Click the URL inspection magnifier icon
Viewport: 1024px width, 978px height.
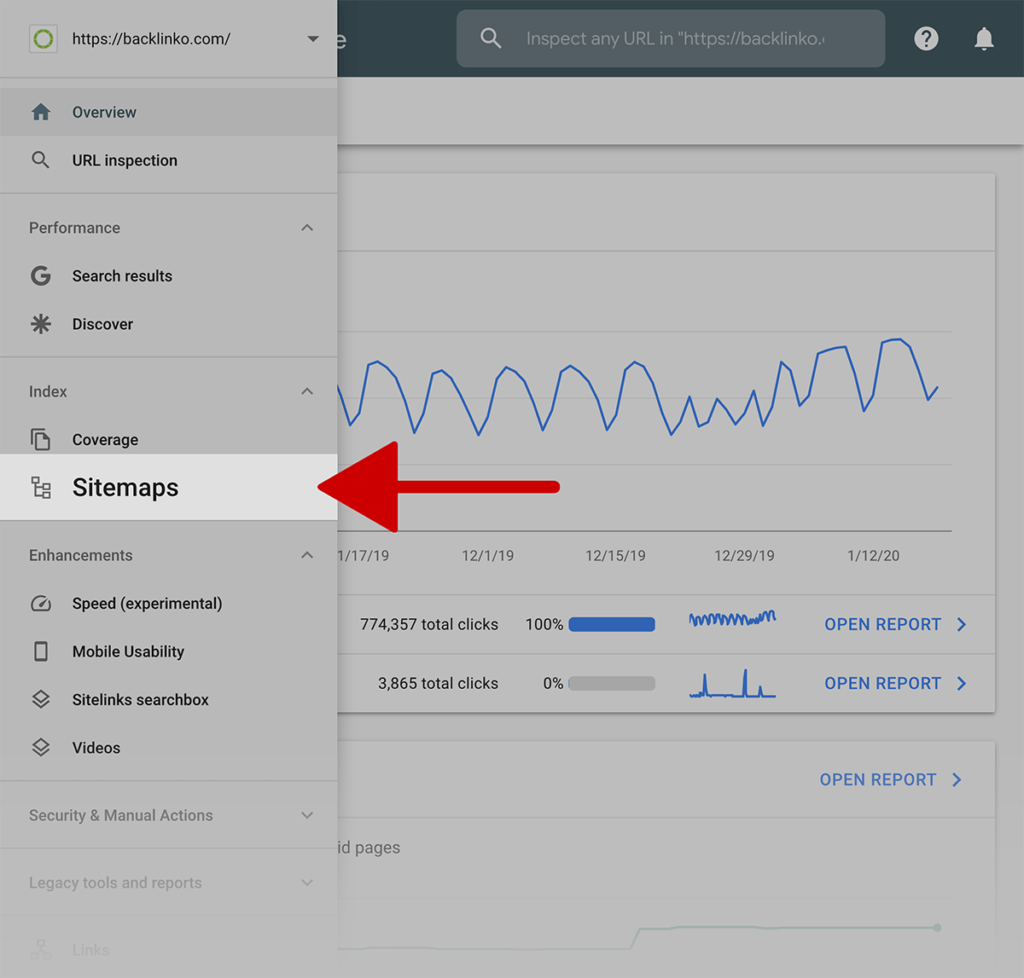point(41,160)
